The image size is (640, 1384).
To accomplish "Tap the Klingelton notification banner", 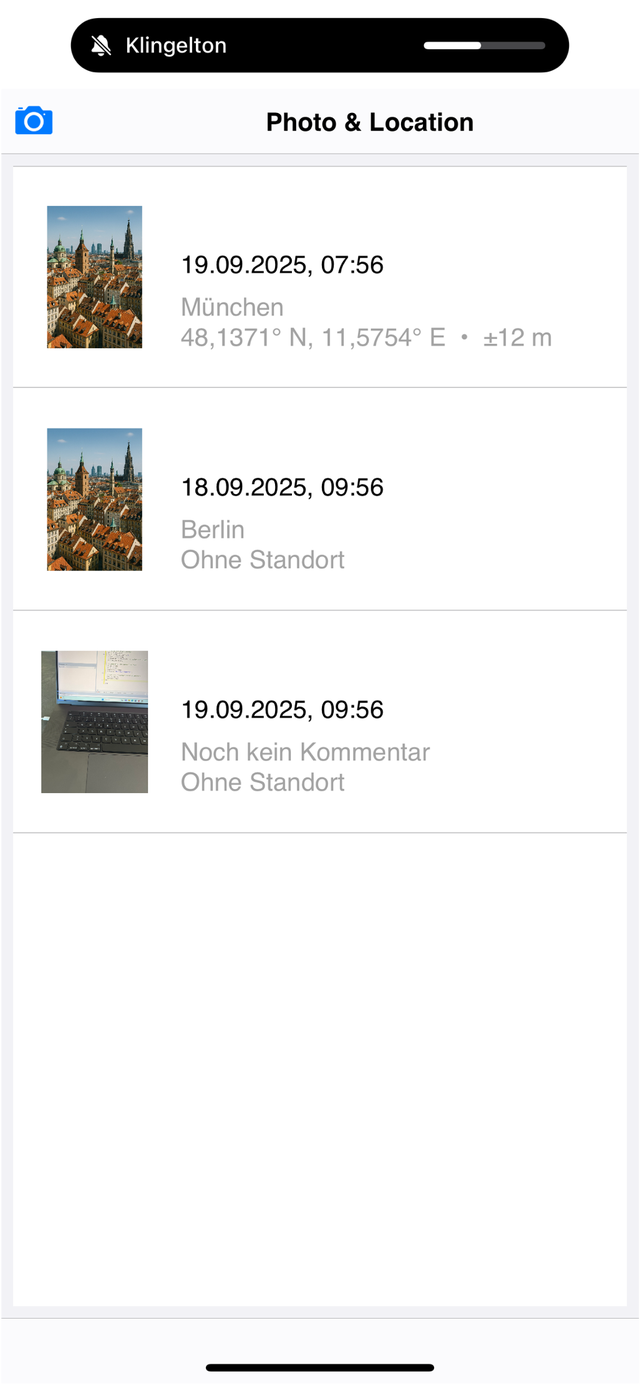I will [x=319, y=45].
